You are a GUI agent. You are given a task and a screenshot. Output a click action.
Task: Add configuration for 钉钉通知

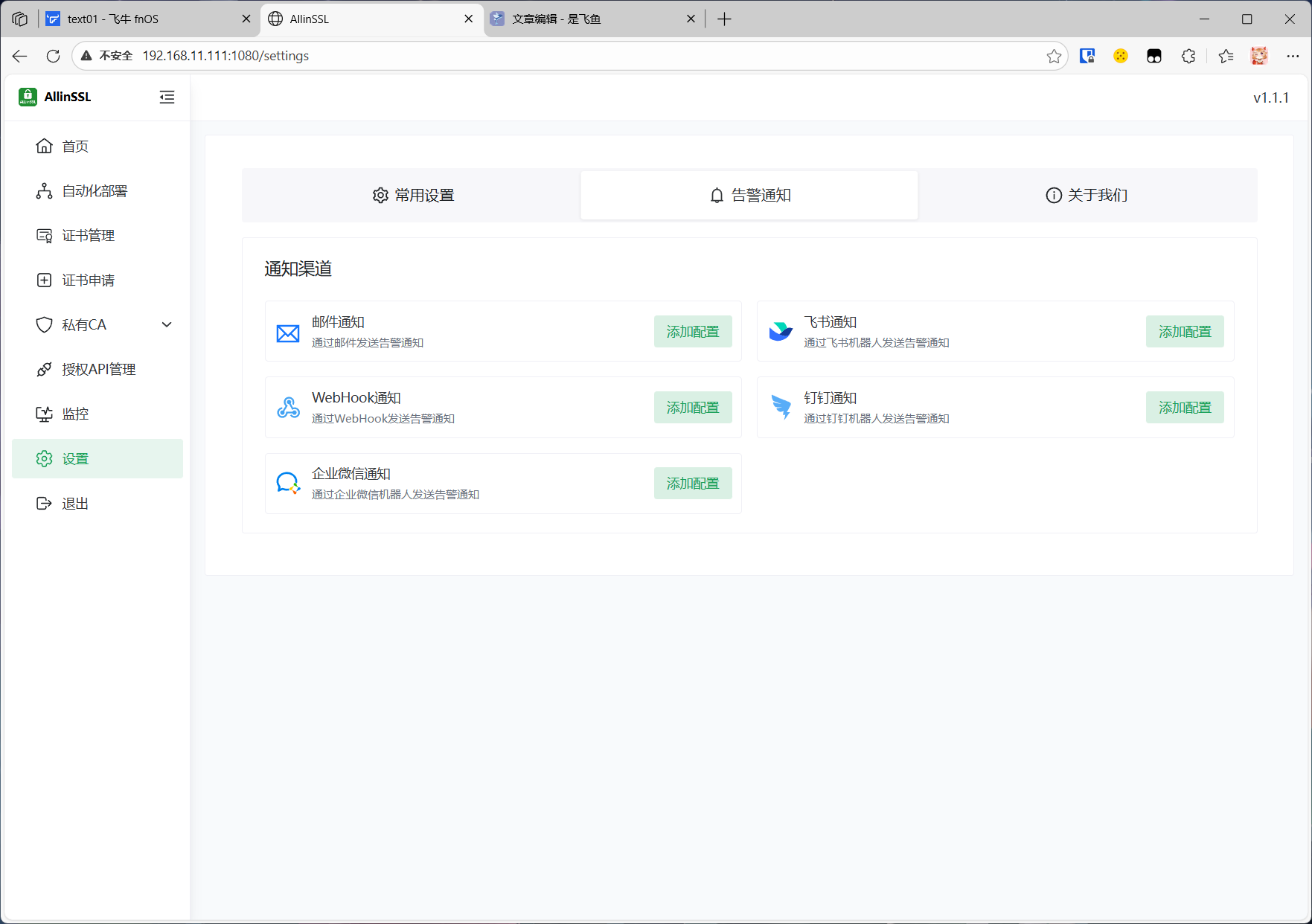point(1184,408)
